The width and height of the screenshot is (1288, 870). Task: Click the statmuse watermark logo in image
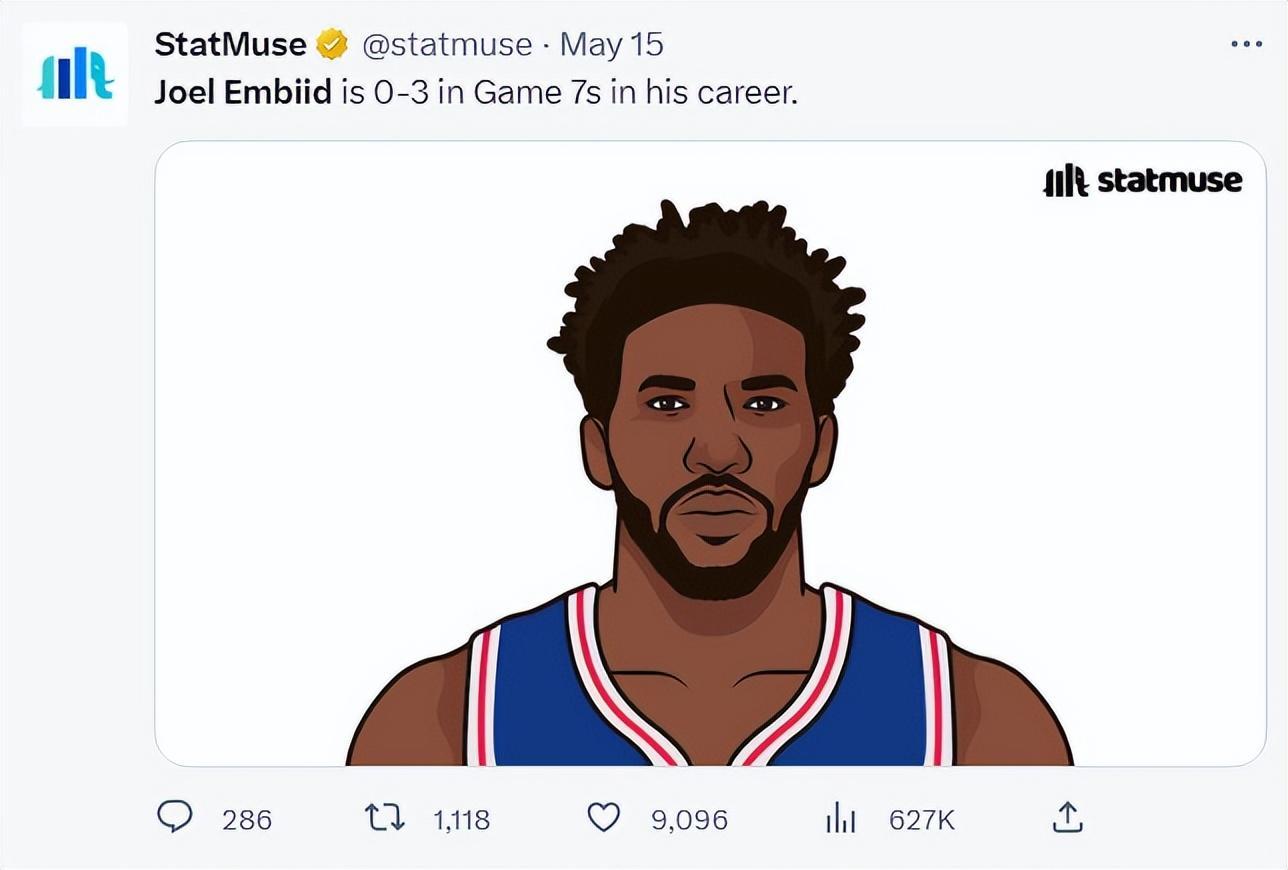pyautogui.click(x=1142, y=180)
